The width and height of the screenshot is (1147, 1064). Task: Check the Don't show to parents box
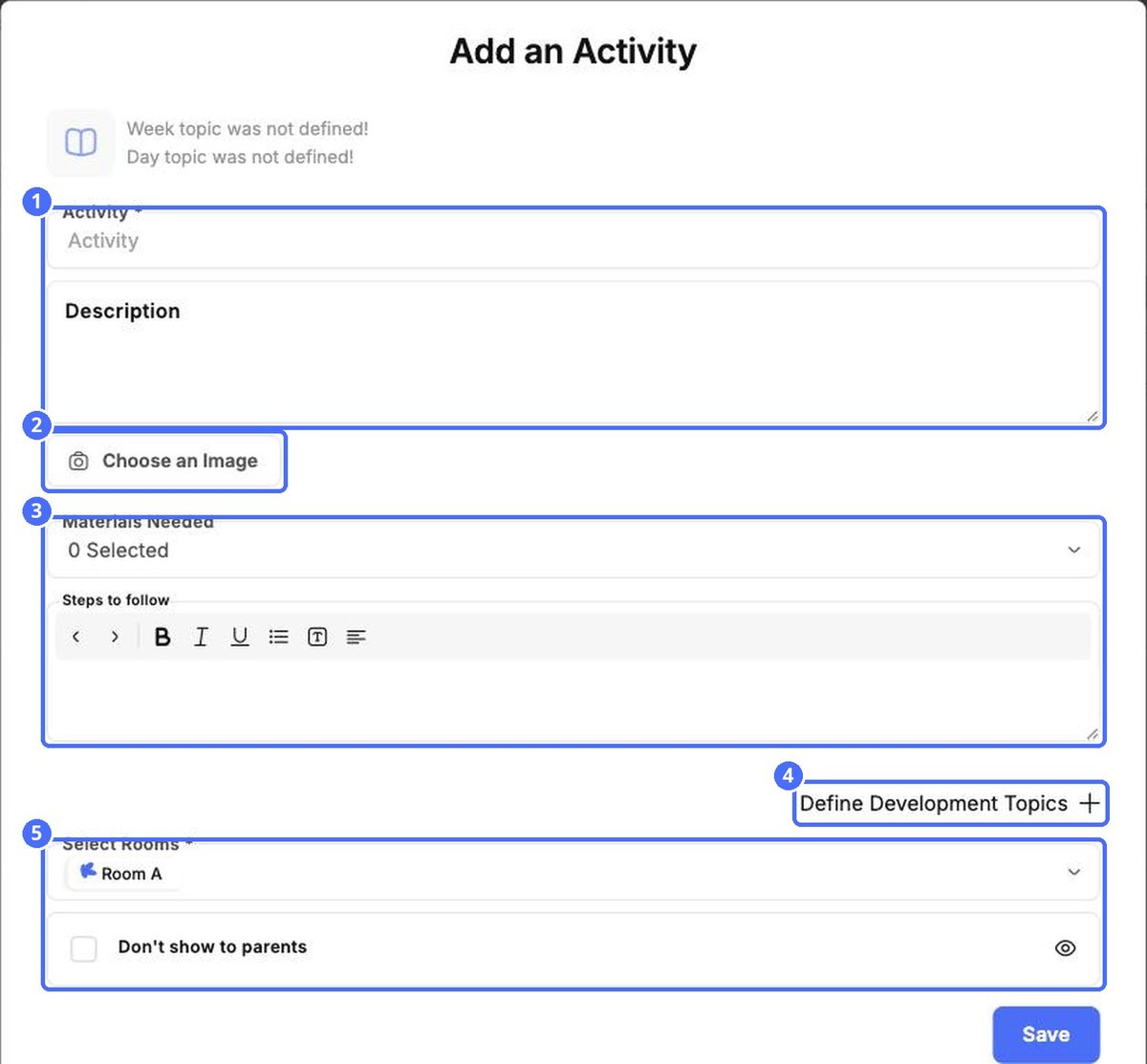[84, 948]
